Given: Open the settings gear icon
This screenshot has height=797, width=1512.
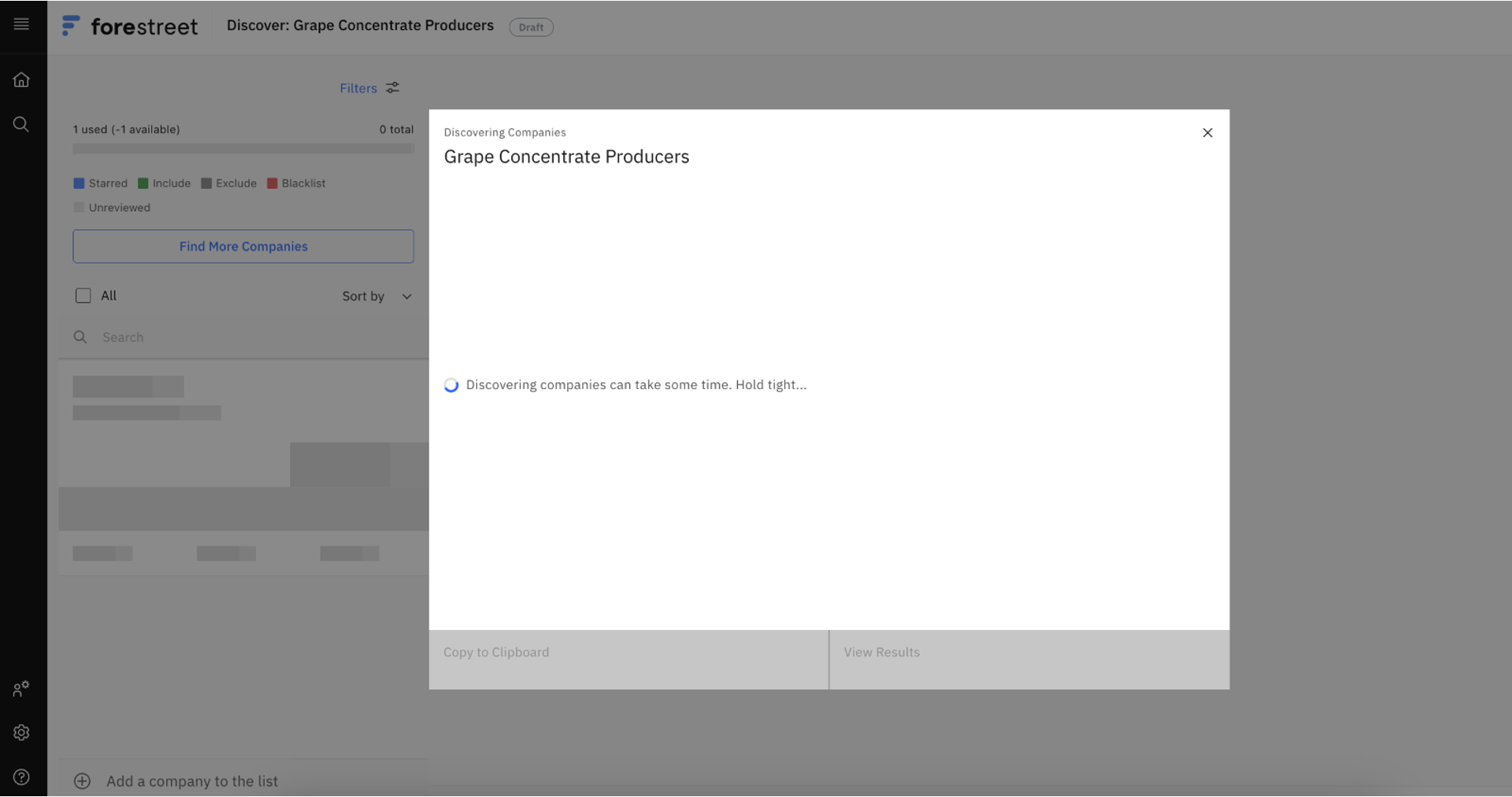Looking at the screenshot, I should pos(21,732).
